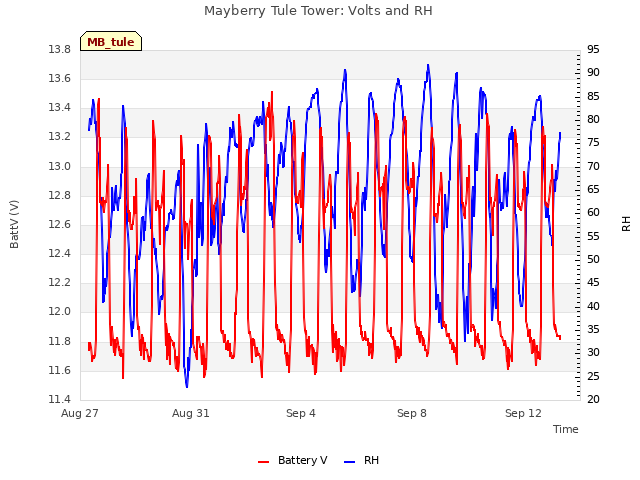Click the 60 RH axis value
Screen dimensions: 640x480
click(x=593, y=213)
